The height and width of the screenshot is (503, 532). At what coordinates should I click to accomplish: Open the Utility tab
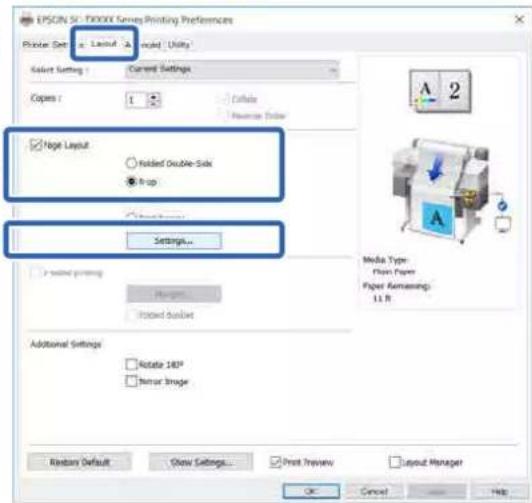179,45
